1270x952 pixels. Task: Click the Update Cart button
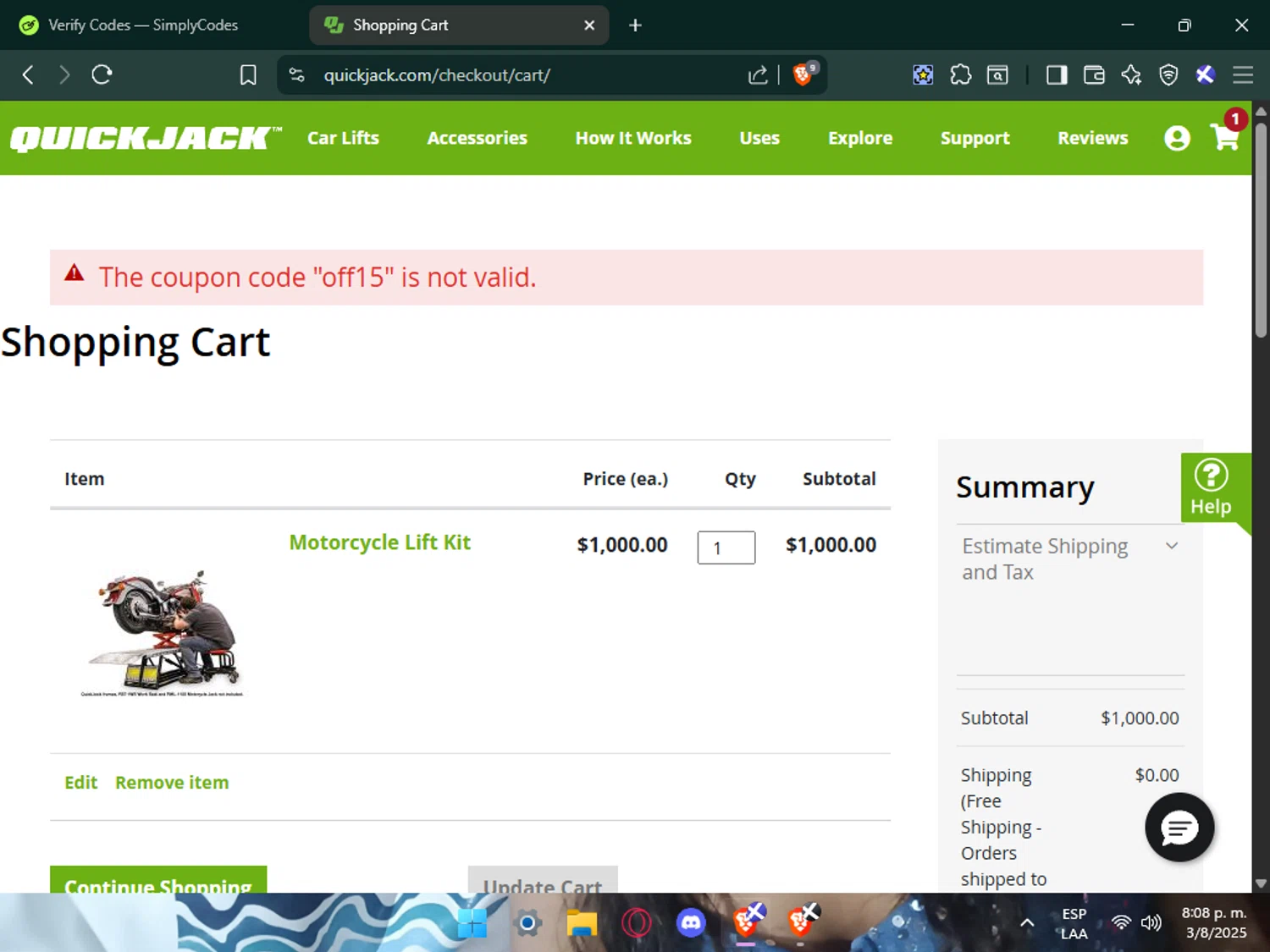click(x=543, y=880)
